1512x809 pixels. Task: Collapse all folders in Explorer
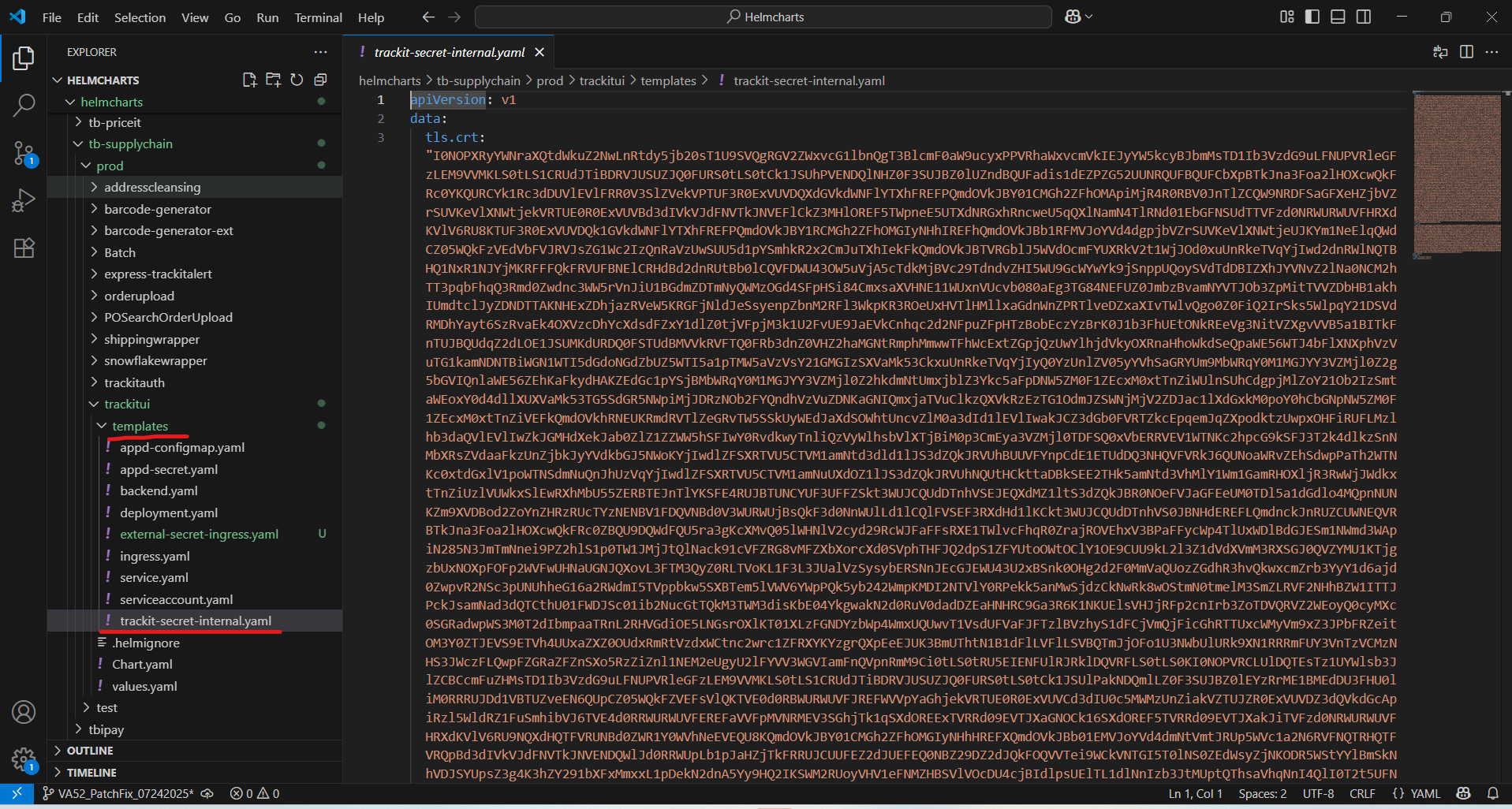[320, 80]
